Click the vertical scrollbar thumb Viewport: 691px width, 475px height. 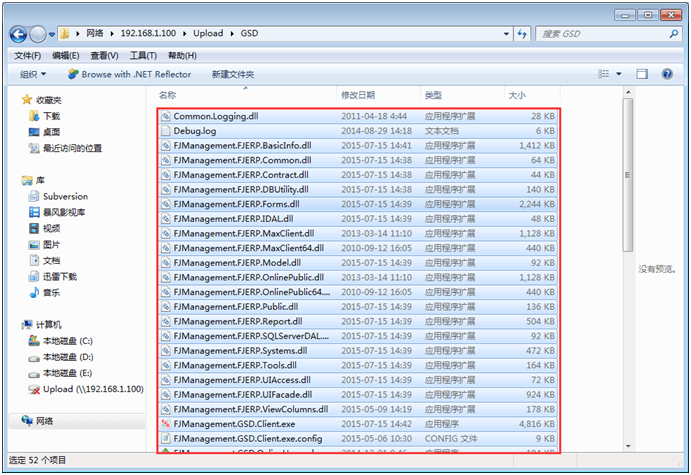(x=628, y=175)
